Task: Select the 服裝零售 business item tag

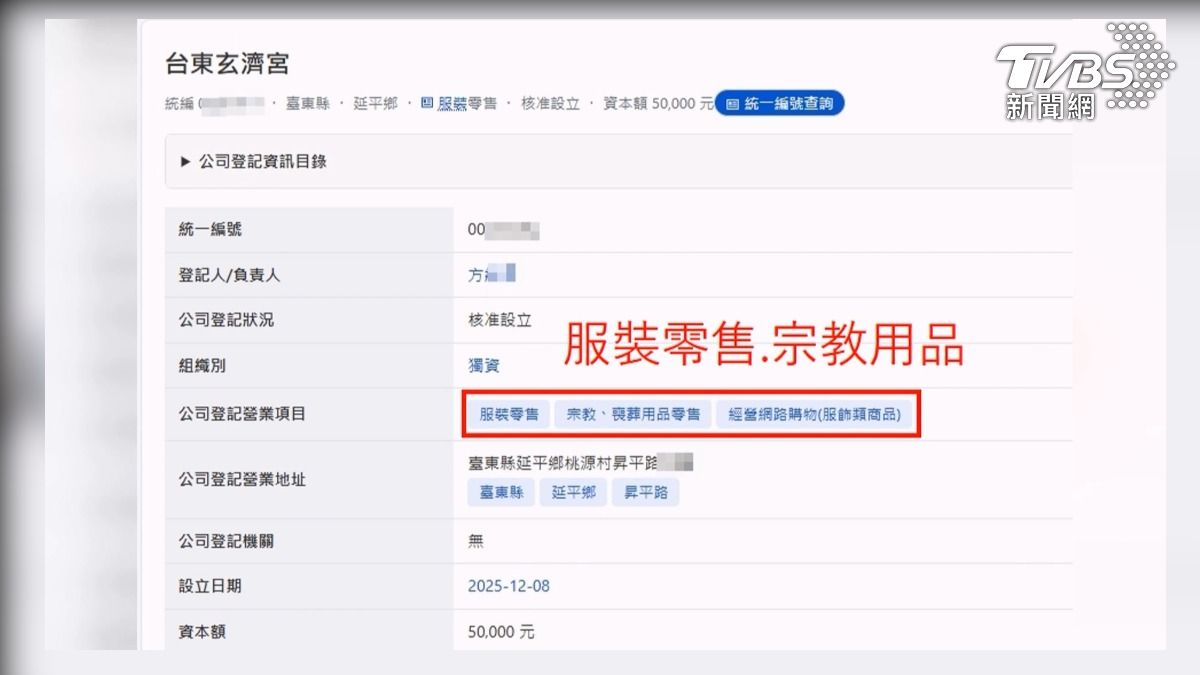Action: click(509, 414)
